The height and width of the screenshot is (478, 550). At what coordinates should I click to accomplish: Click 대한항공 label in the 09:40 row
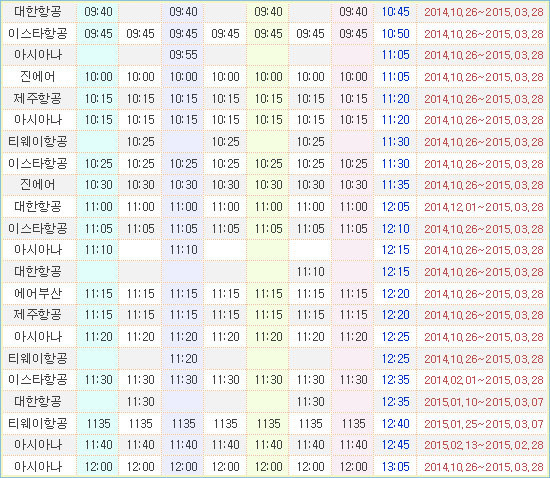pos(38,12)
